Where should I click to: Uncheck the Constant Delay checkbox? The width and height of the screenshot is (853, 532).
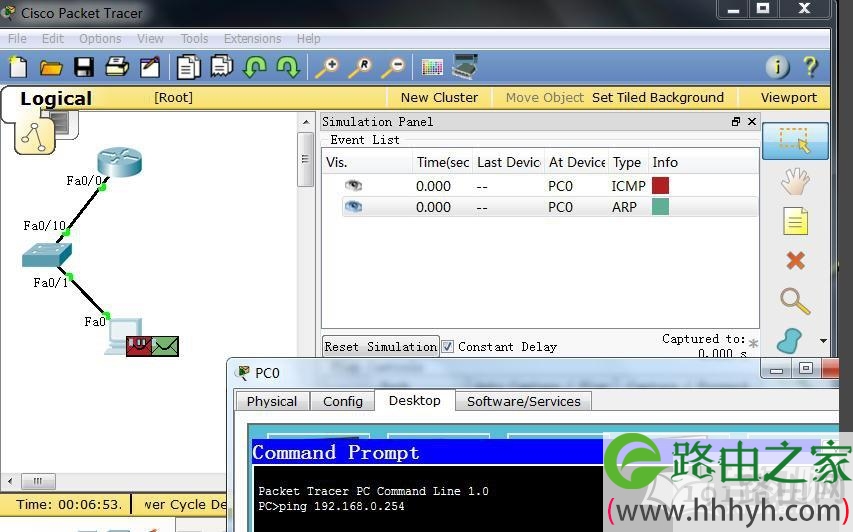[447, 347]
